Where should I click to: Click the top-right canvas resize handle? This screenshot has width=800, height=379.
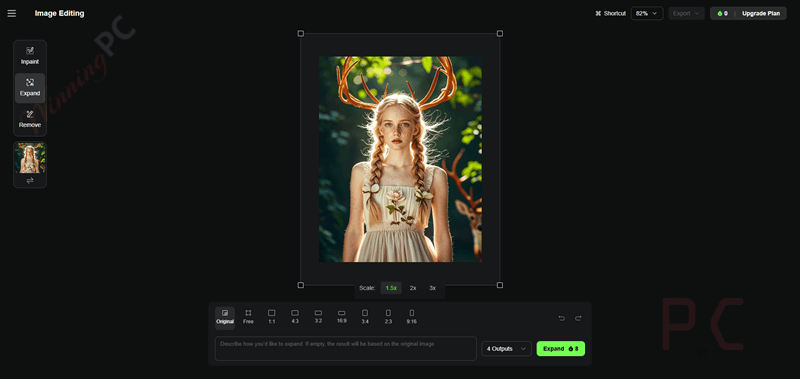click(x=500, y=34)
